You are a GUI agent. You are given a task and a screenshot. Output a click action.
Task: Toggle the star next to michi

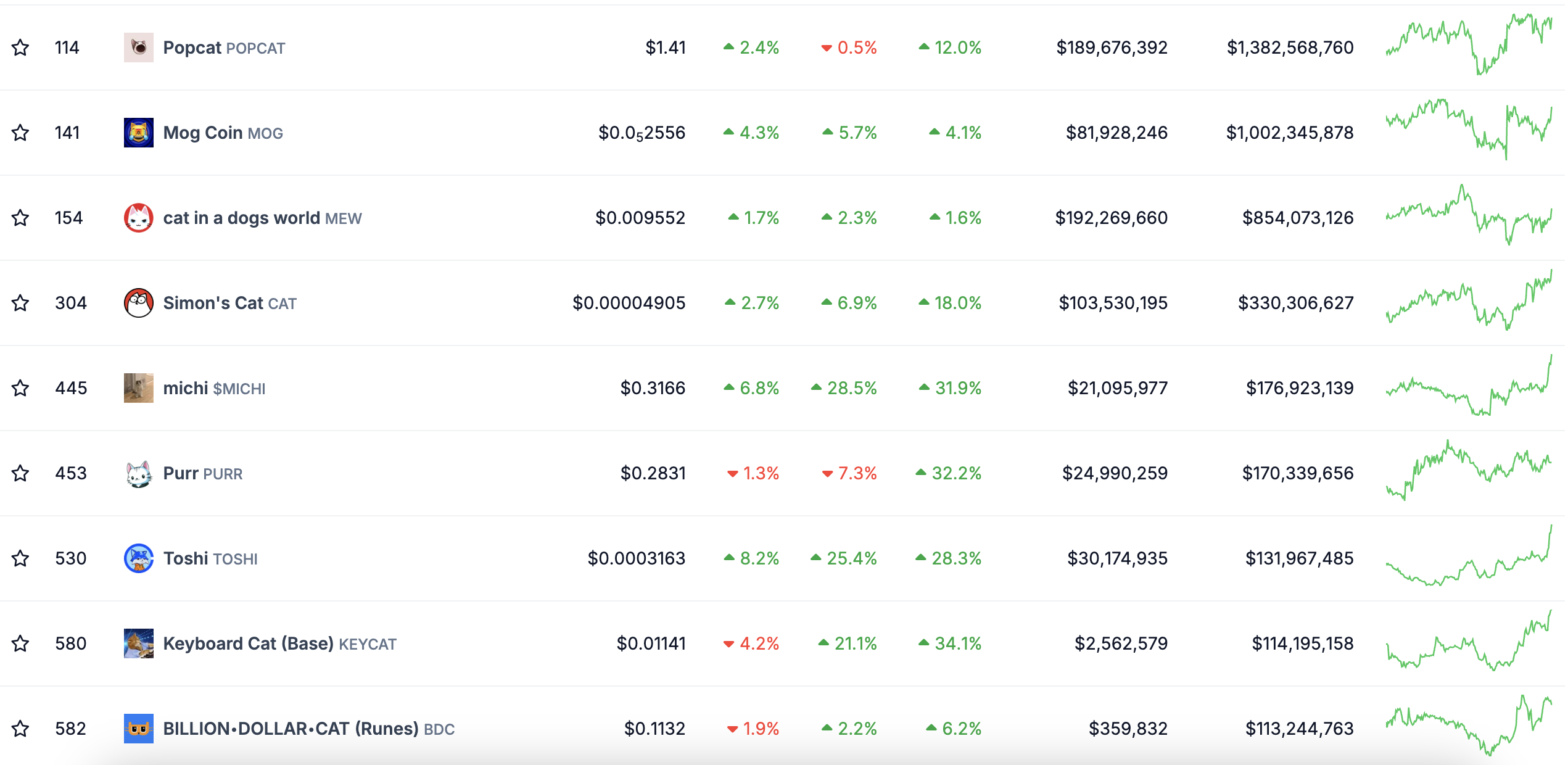(x=20, y=388)
